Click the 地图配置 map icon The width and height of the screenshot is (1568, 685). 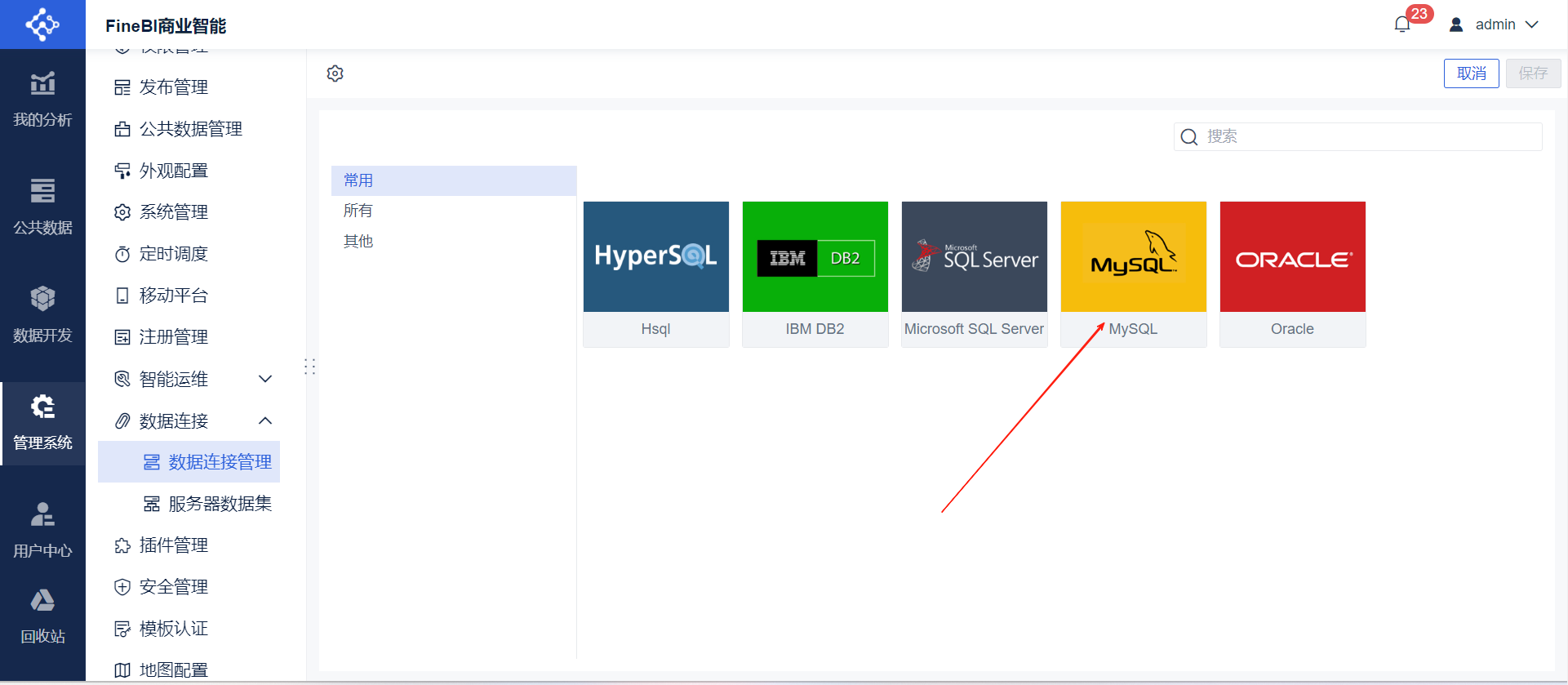122,670
